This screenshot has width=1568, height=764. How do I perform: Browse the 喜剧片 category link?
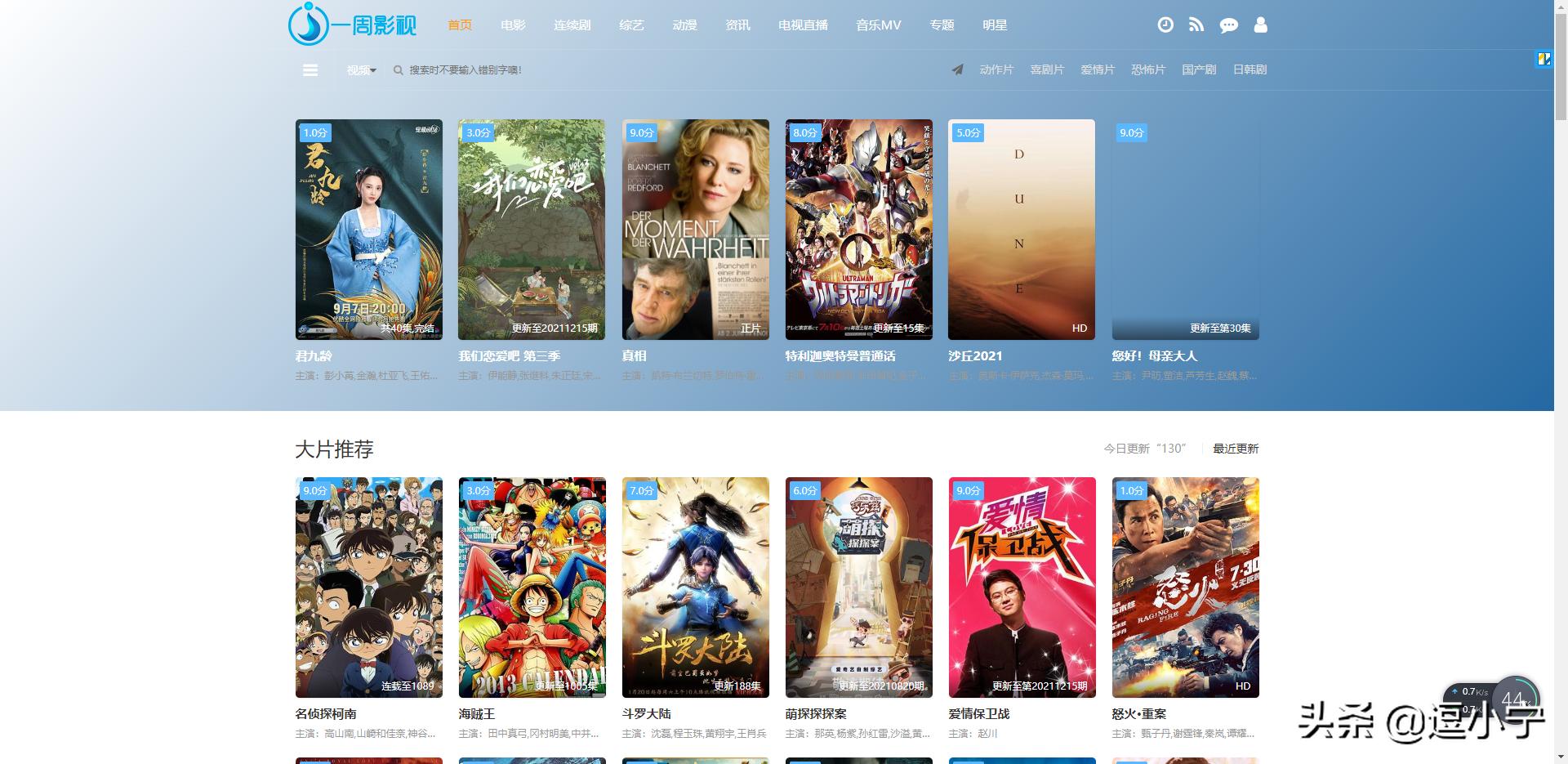1047,70
